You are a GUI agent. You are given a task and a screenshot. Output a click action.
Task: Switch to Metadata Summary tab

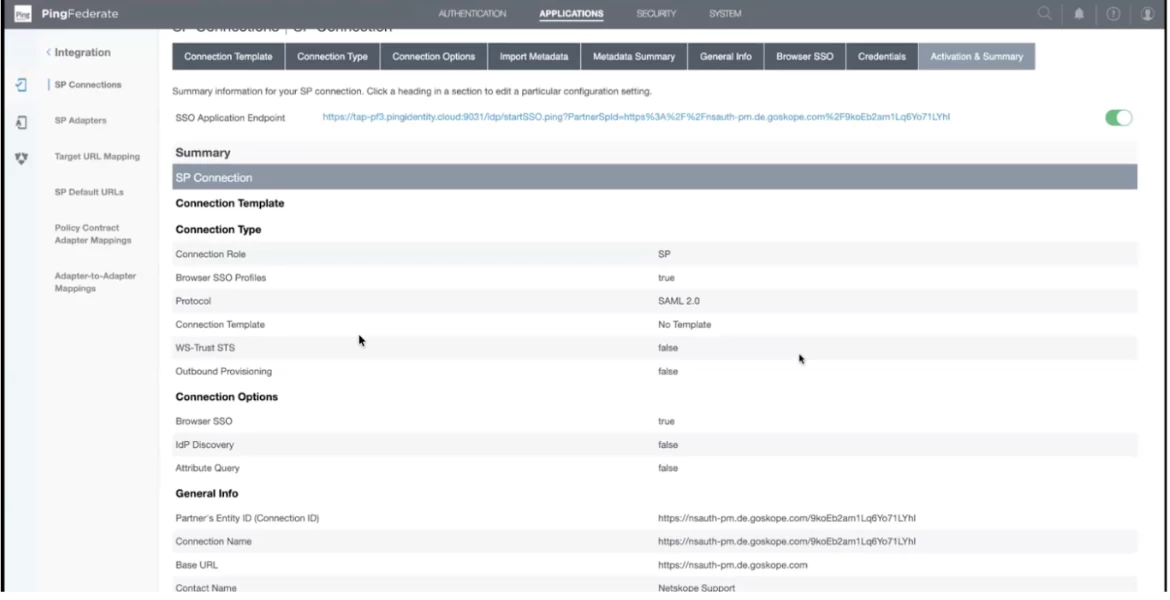[634, 57]
